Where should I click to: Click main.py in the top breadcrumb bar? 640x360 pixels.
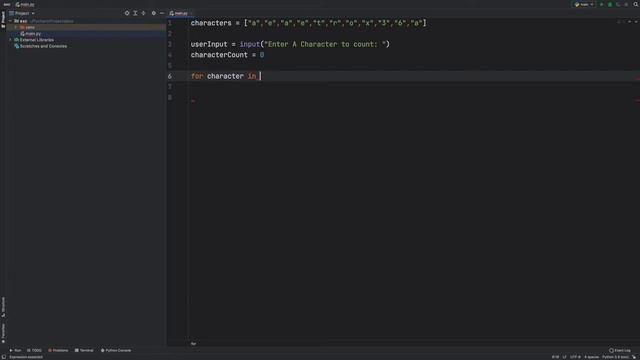click(x=25, y=4)
